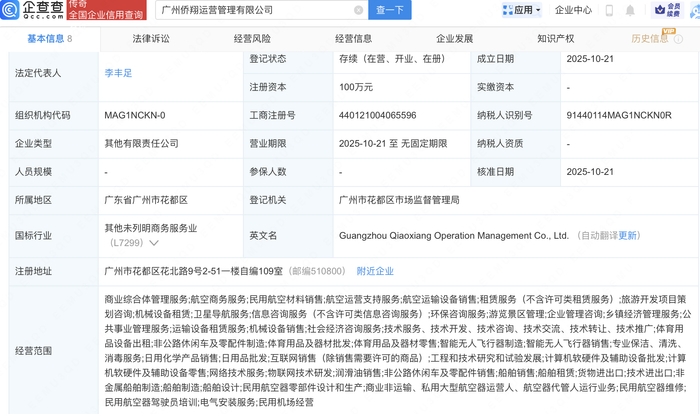Click the registered address 花北路9号 text
700x414 pixels.
193,271
